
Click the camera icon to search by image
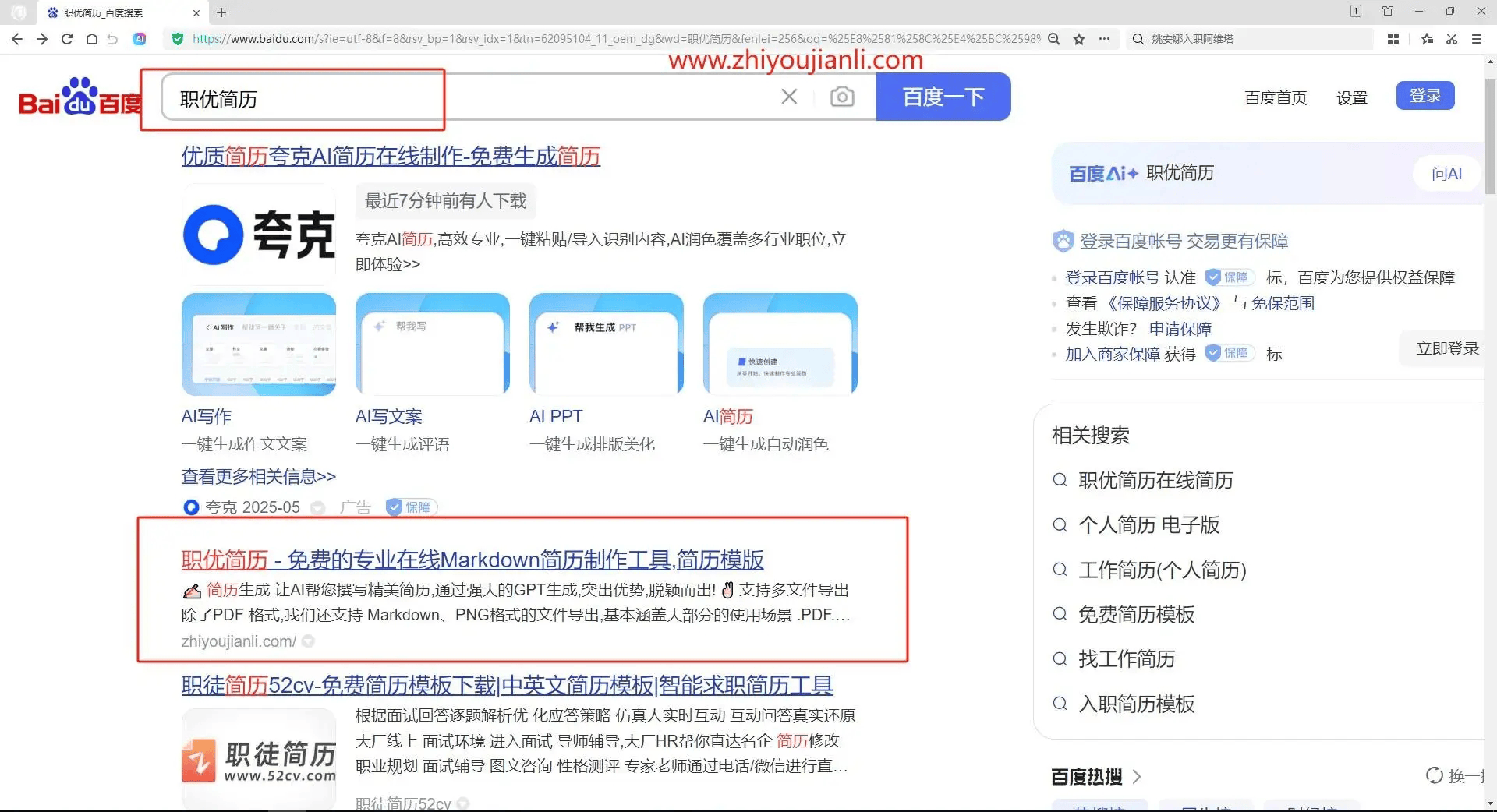point(842,96)
